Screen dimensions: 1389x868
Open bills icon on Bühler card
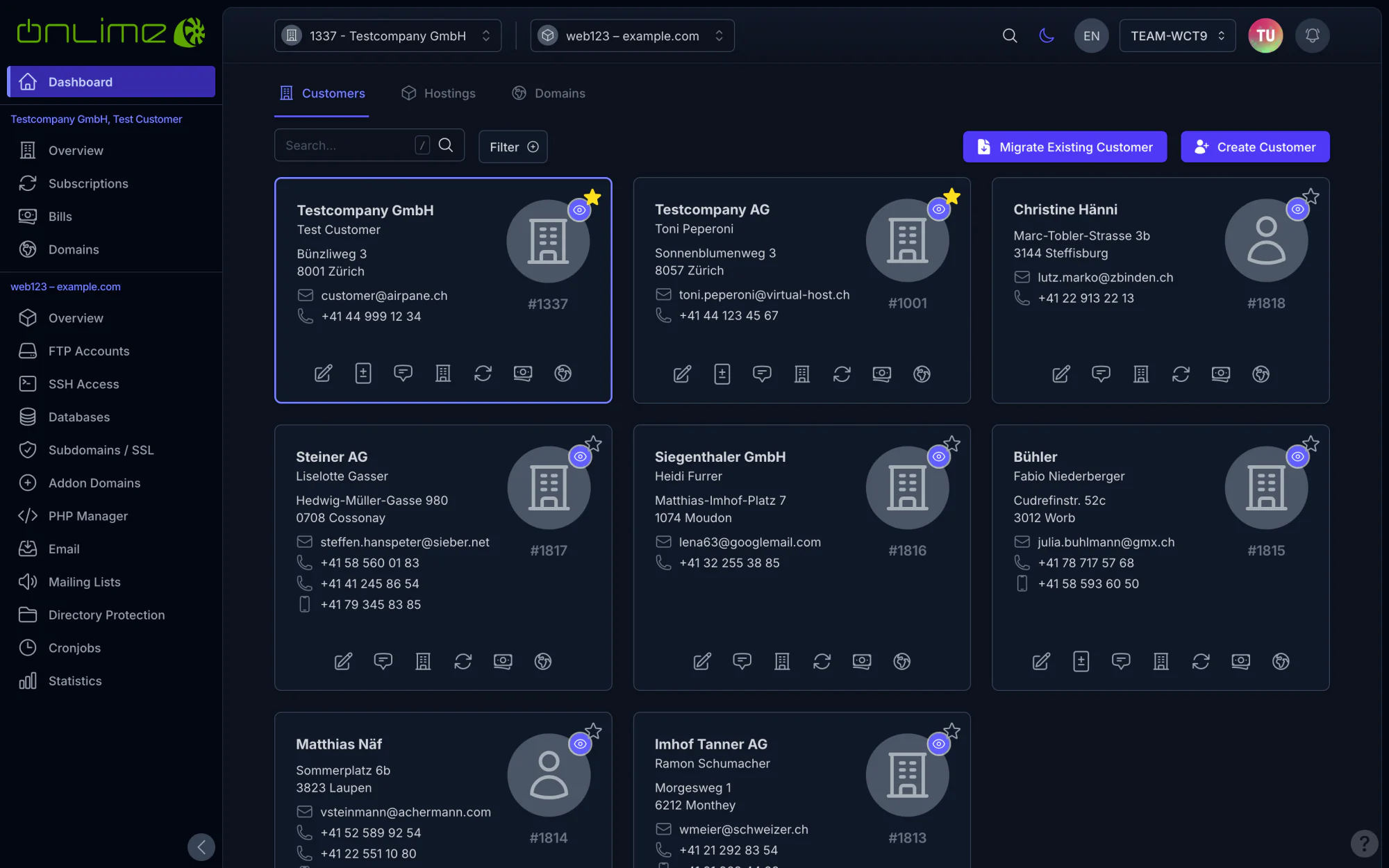pos(1241,661)
